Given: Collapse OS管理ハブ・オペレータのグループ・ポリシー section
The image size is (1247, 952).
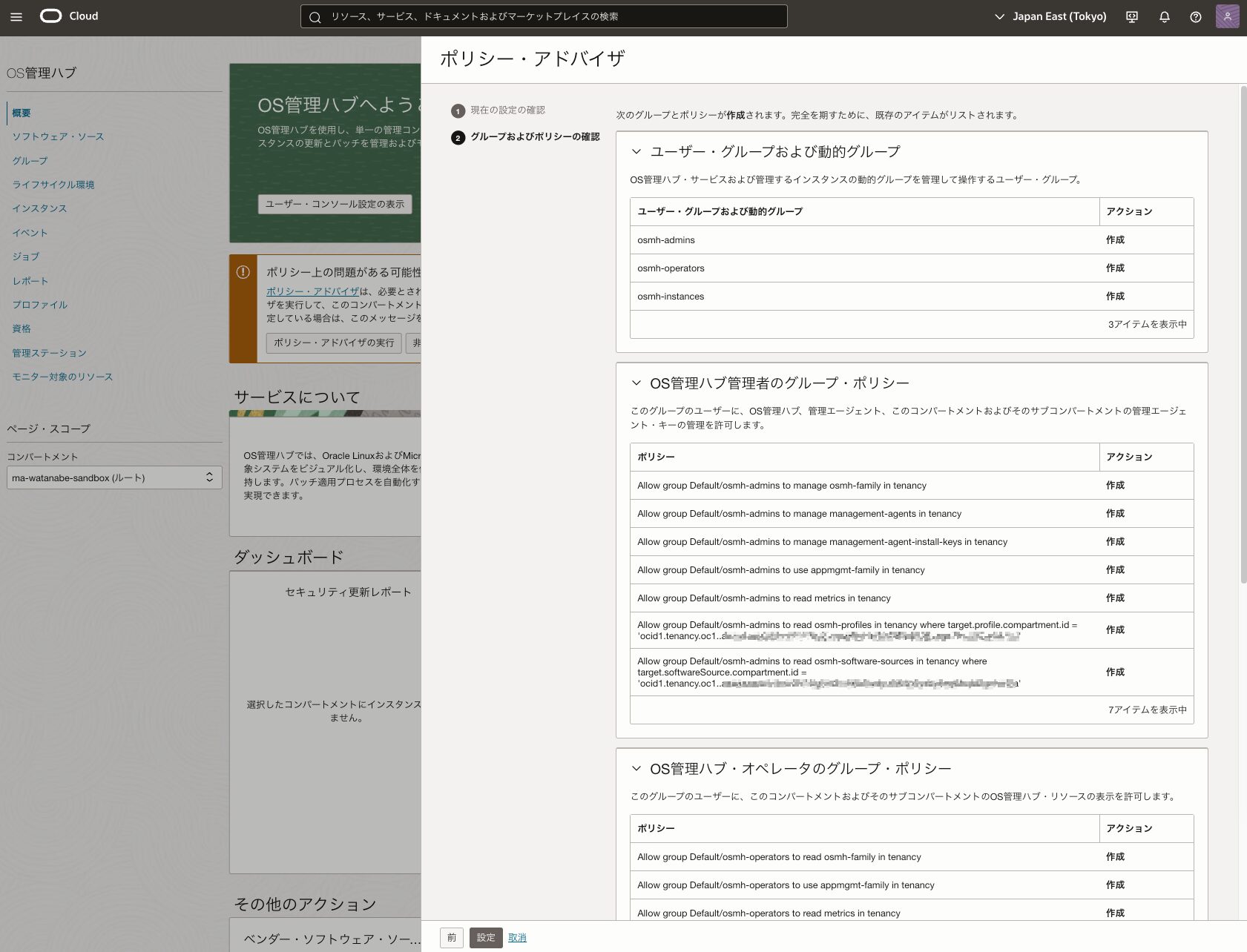Looking at the screenshot, I should click(x=636, y=769).
